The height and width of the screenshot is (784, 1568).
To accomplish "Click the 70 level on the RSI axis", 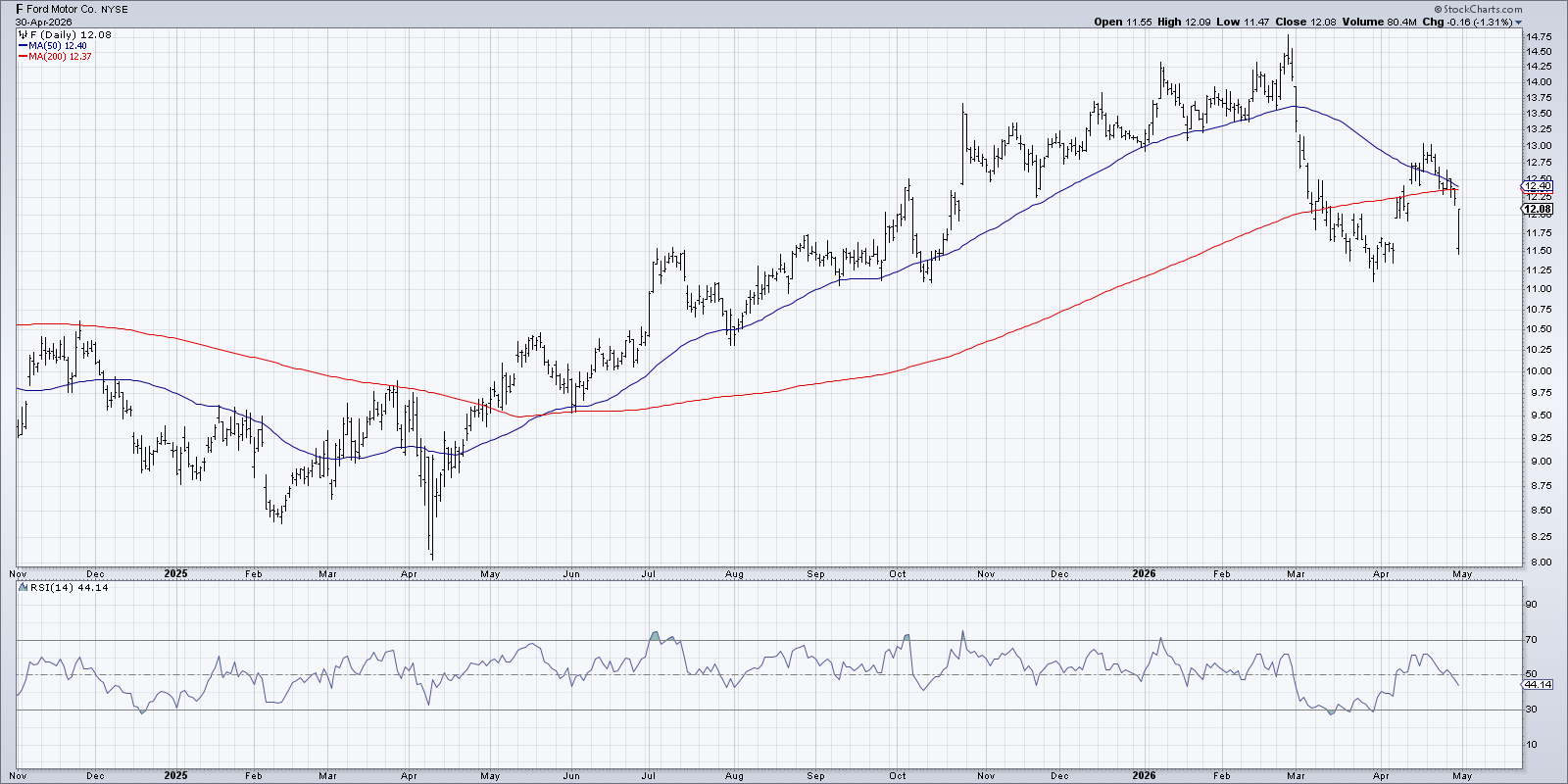I will tap(1531, 640).
